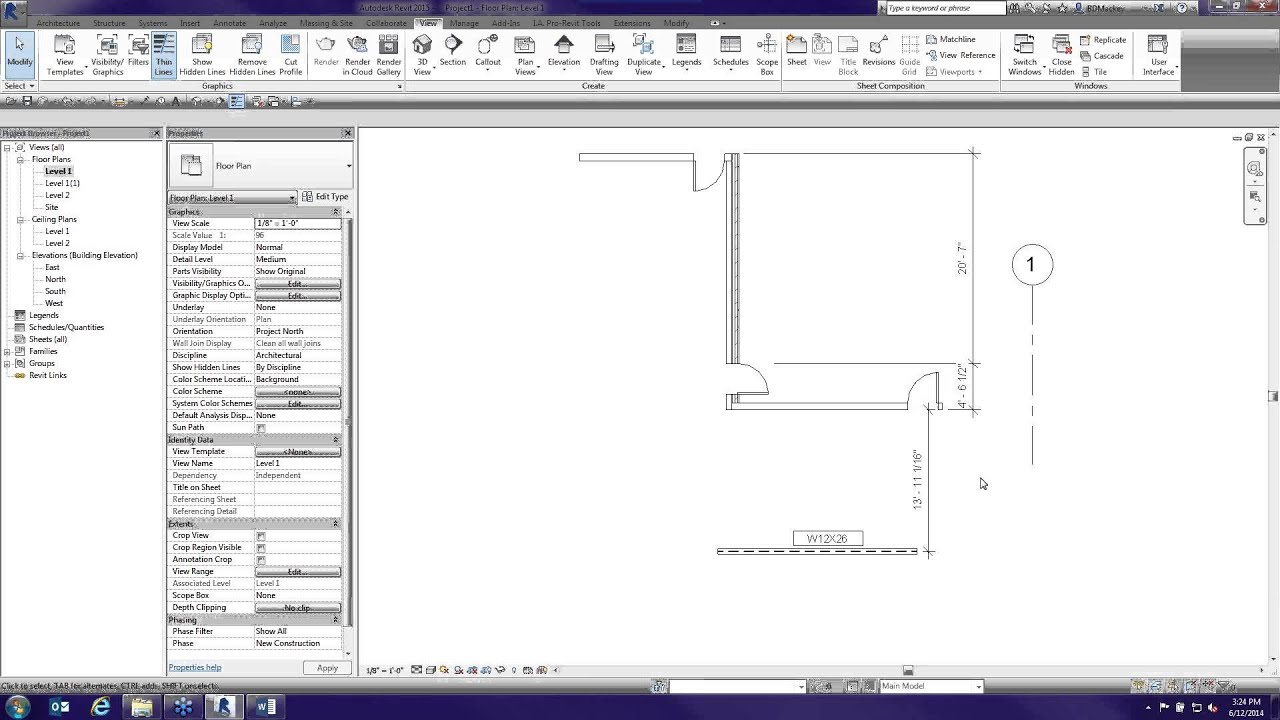Open Internet Explorer from the taskbar
The width and height of the screenshot is (1280, 720).
(x=101, y=707)
